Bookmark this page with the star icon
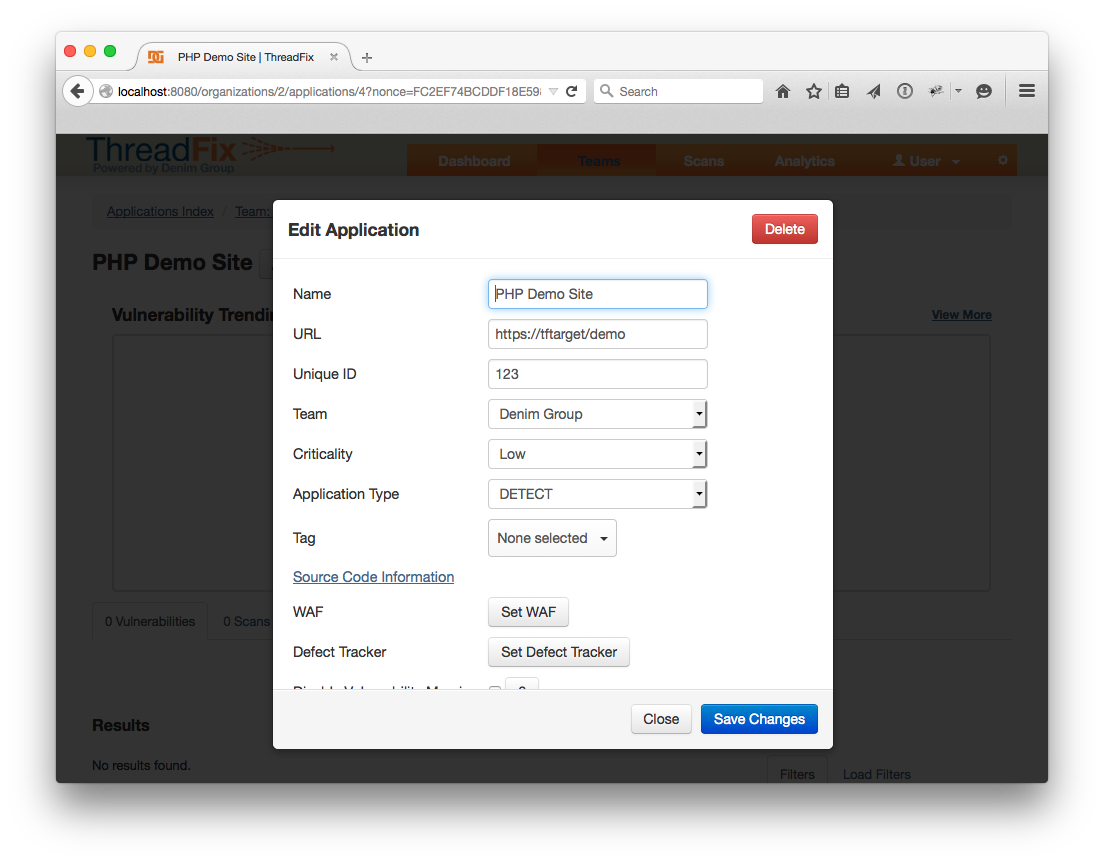Screen dimensions: 1104x863 (813, 91)
